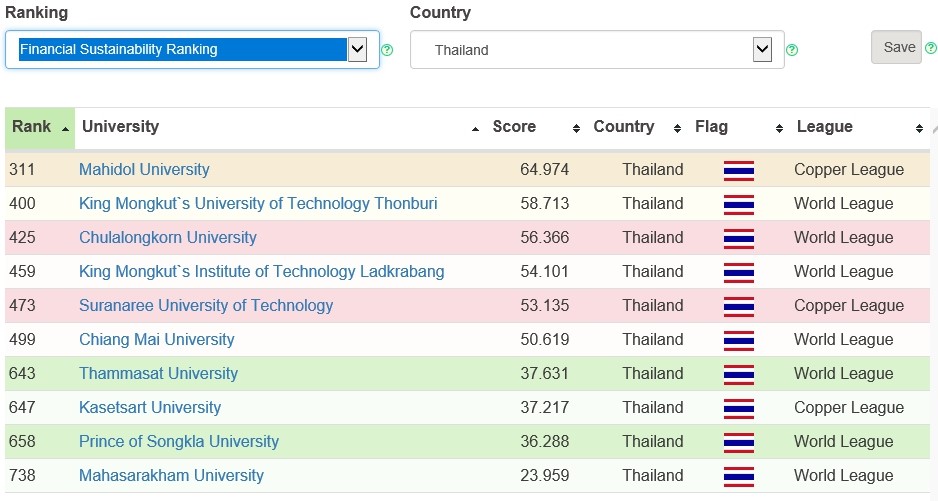Viewport: 938px width, 501px height.
Task: Open Thammasat University link
Action: [159, 374]
